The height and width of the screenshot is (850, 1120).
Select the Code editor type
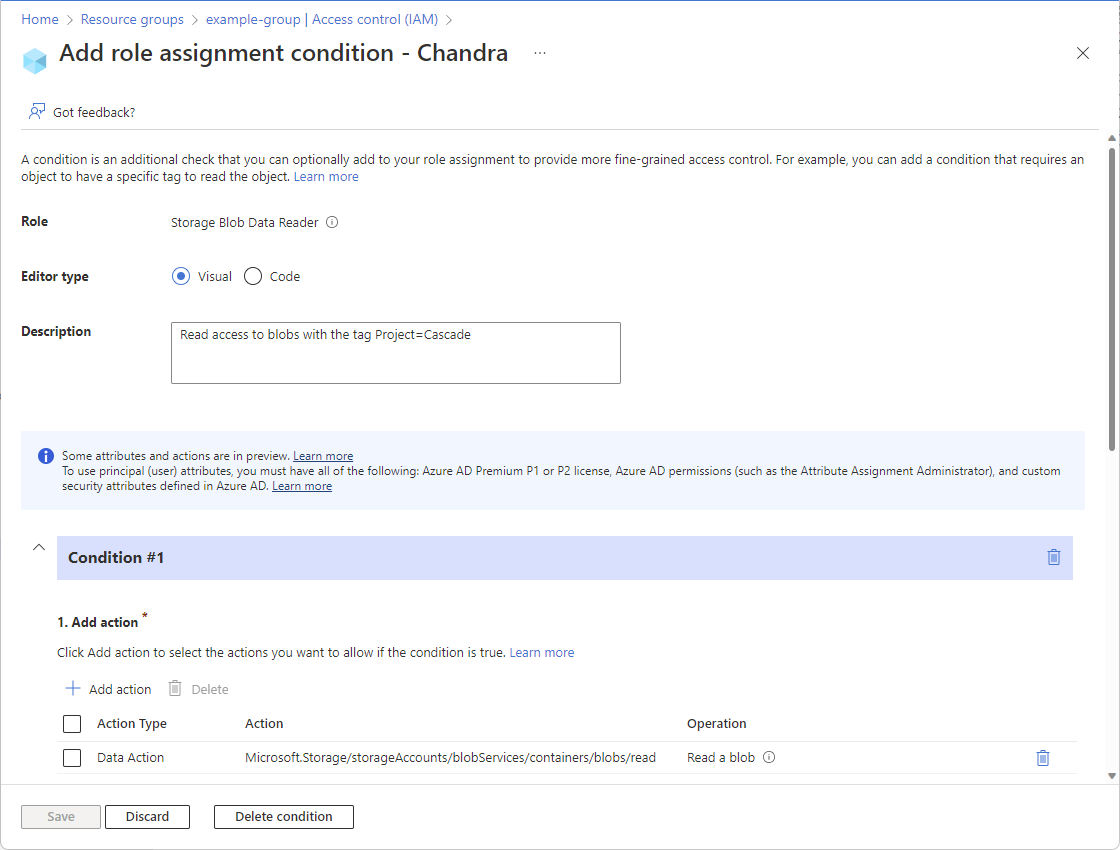[x=253, y=277]
